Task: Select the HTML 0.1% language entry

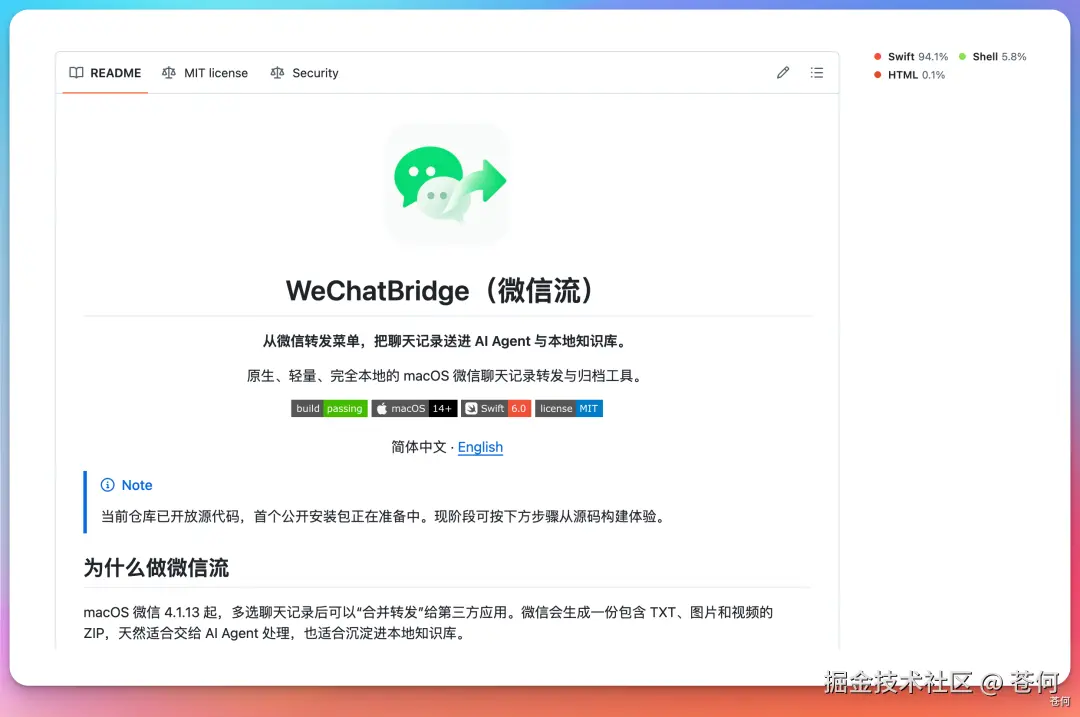Action: click(909, 74)
